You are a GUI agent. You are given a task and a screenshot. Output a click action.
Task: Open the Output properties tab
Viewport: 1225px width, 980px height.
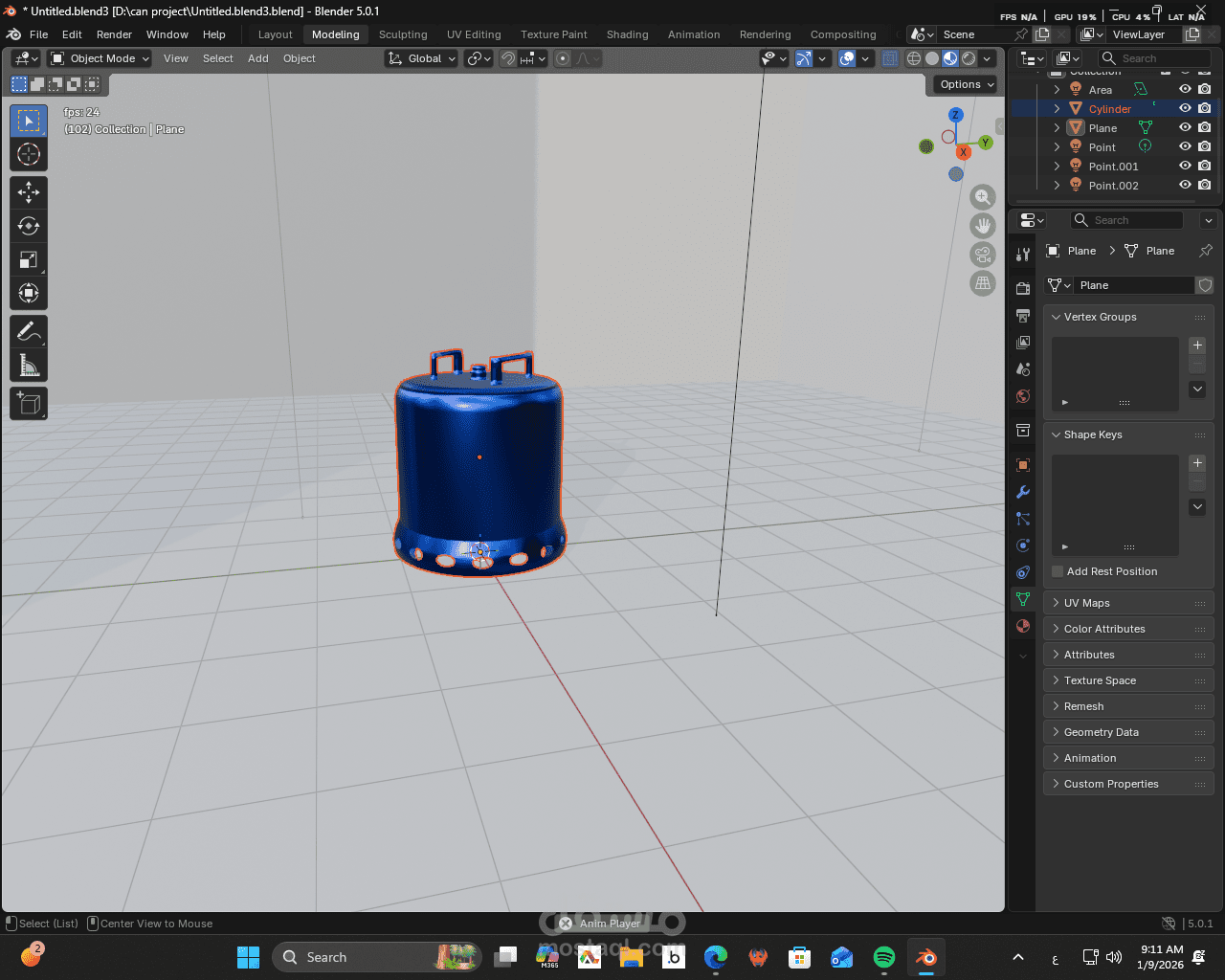coord(1023,315)
